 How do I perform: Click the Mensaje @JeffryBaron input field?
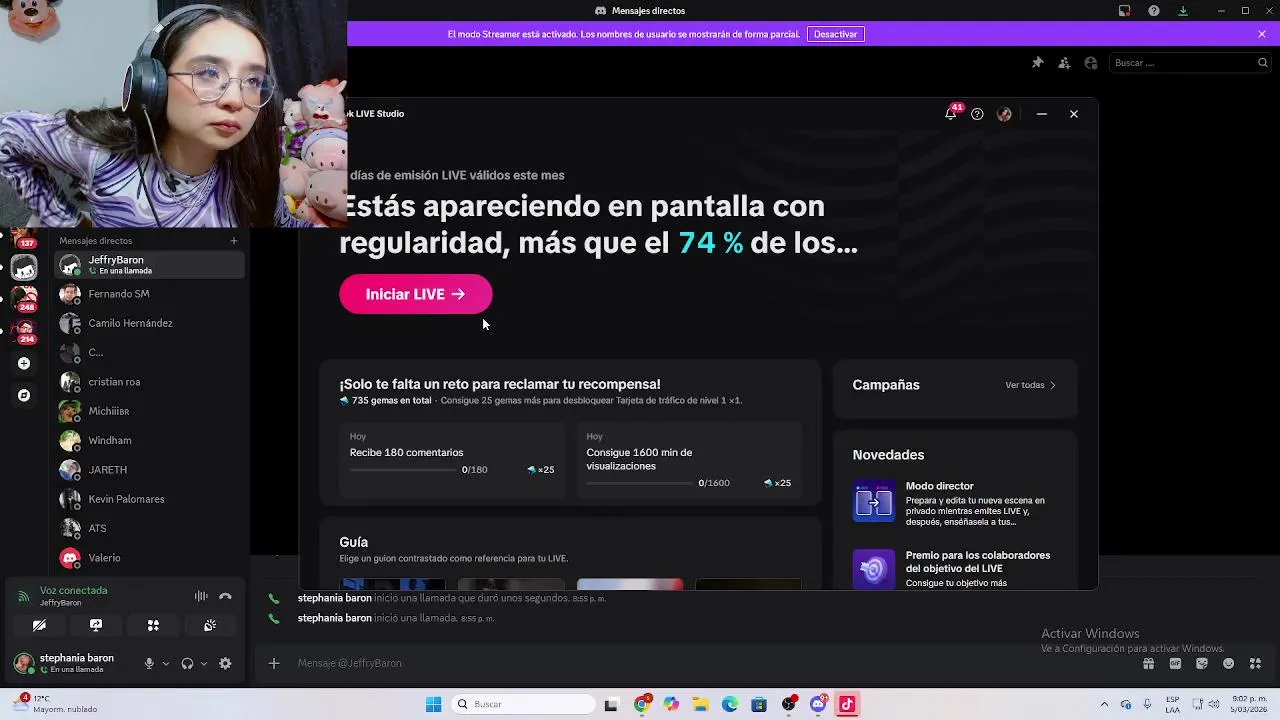[x=700, y=663]
